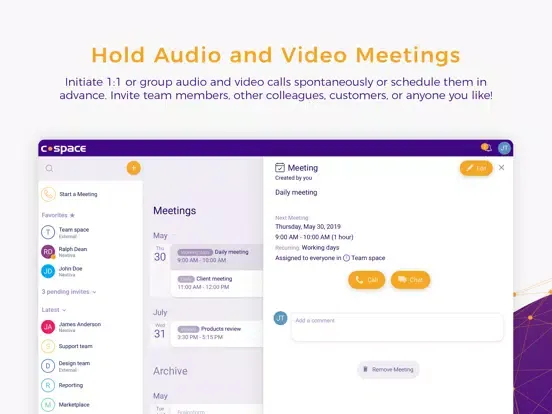Click the 'Daily meeting' title in details panel
This screenshot has height=414, width=552.
296,193
